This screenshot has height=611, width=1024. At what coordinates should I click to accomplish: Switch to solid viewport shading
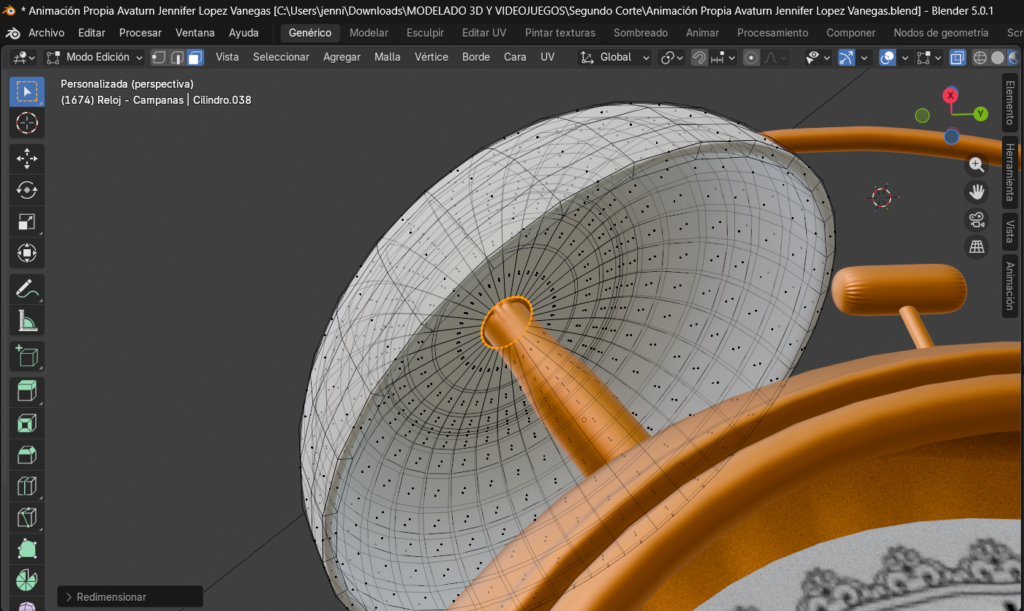coord(997,57)
